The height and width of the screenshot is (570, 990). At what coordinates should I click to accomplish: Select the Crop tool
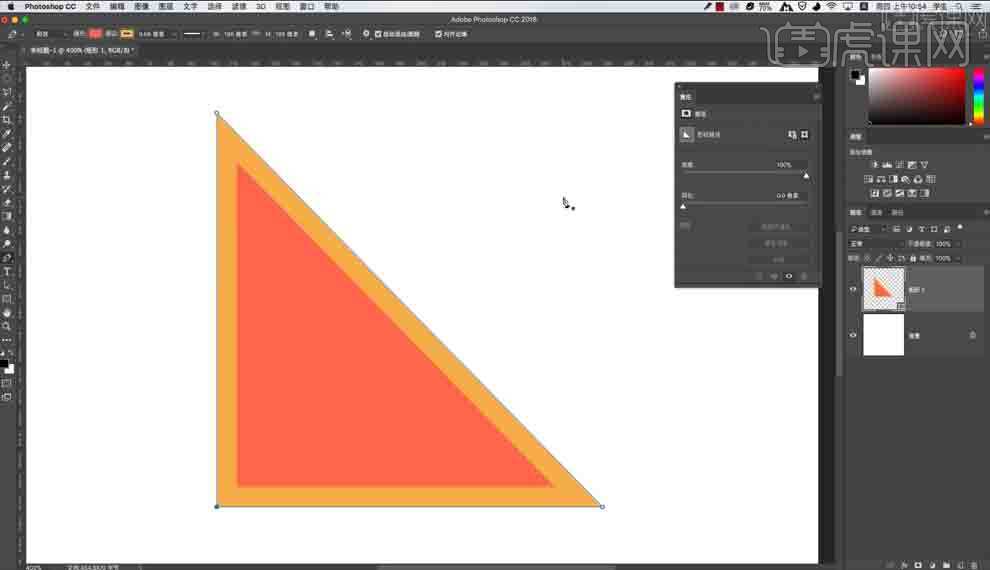click(7, 119)
